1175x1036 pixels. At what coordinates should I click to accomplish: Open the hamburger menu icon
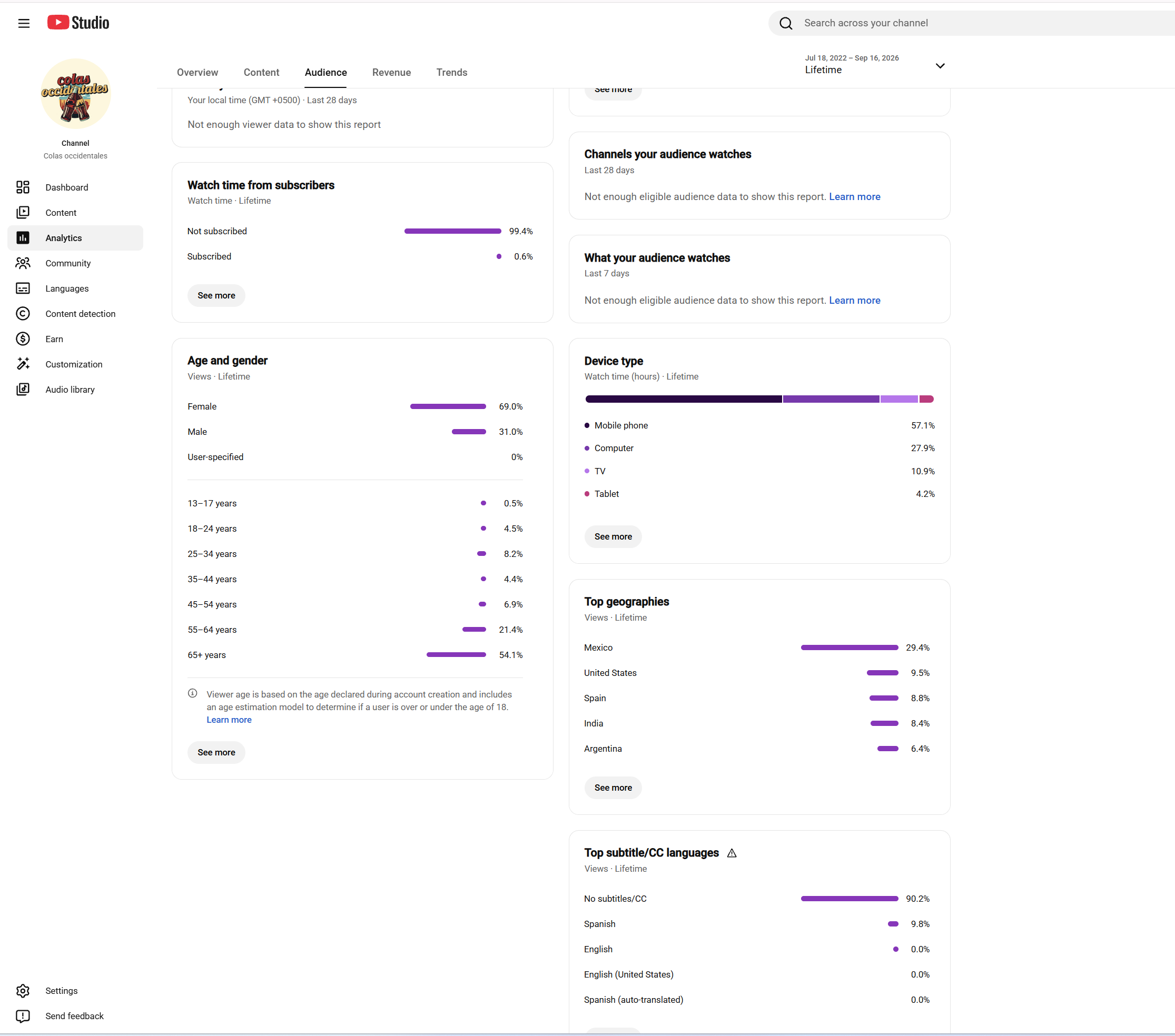point(24,23)
